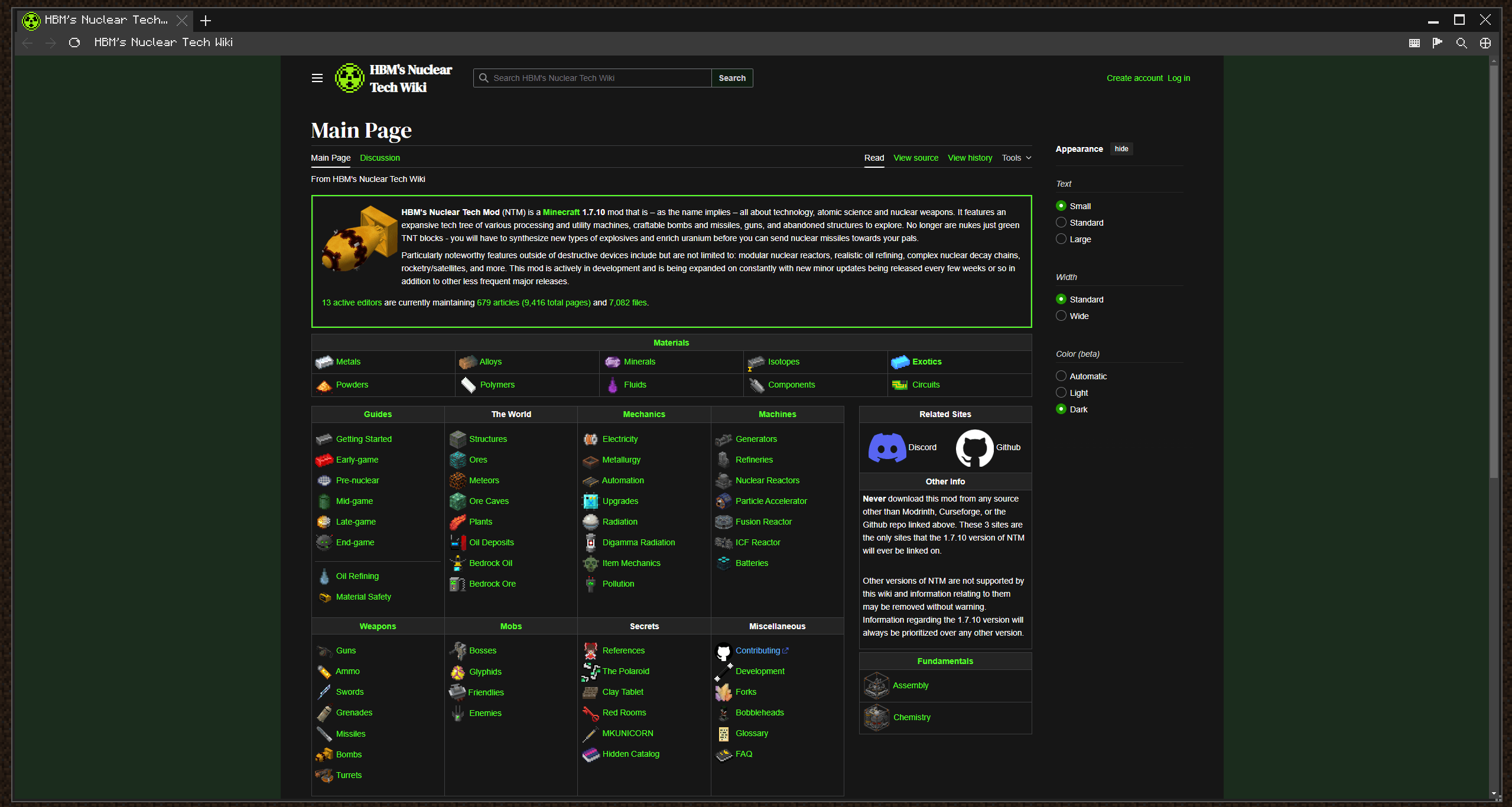
Task: Select Standard text size option
Action: click(1061, 222)
